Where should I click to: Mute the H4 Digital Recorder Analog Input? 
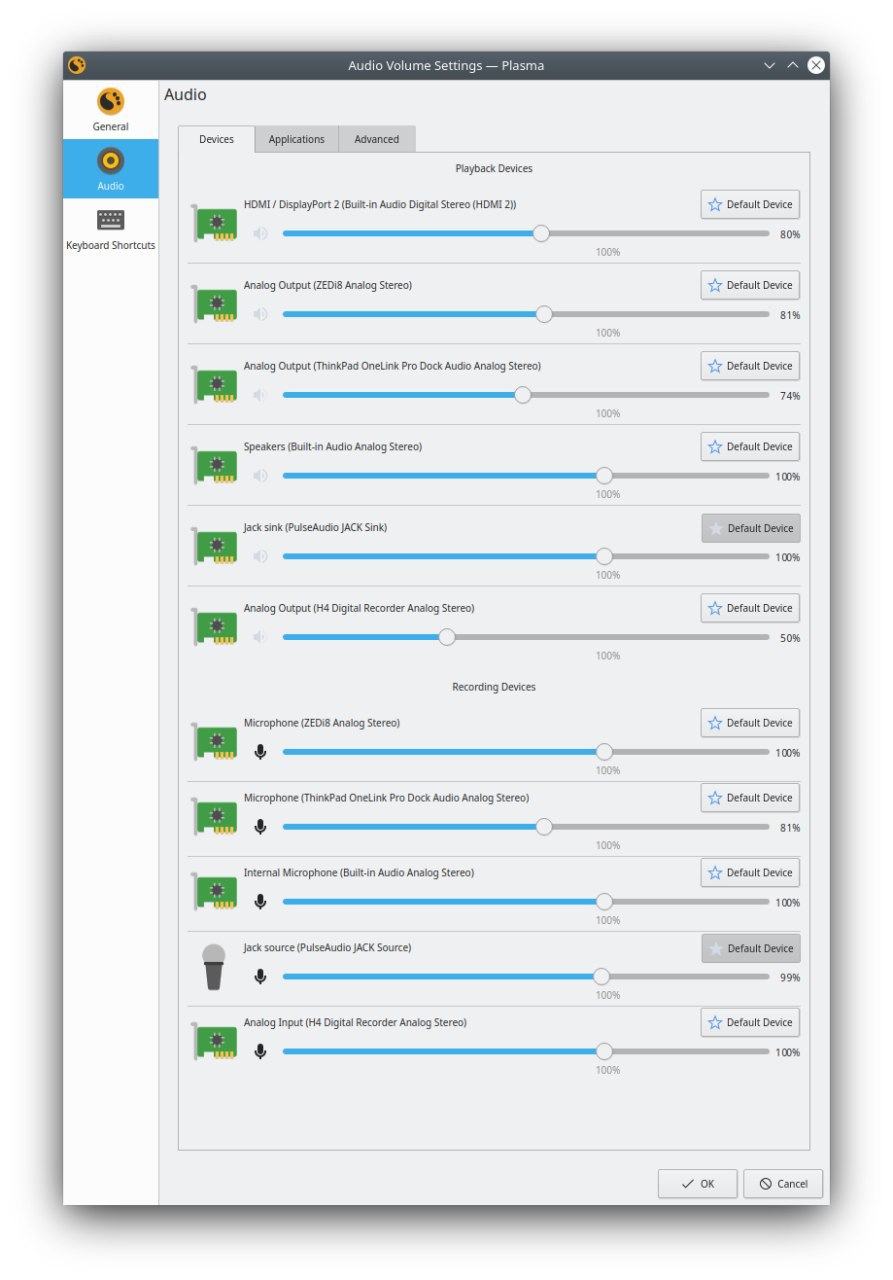(x=261, y=1052)
